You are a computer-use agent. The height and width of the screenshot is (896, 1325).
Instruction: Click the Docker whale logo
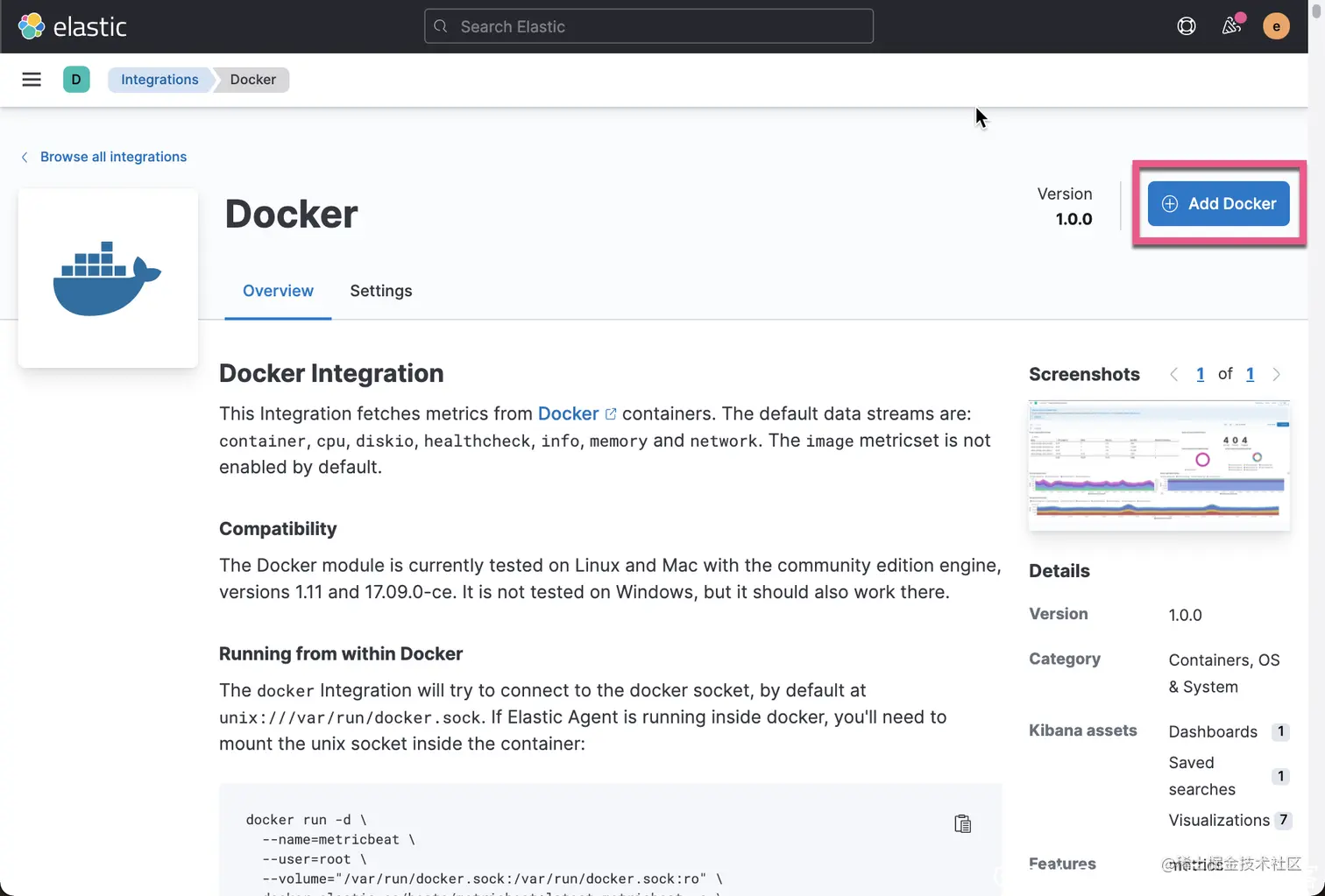[108, 278]
